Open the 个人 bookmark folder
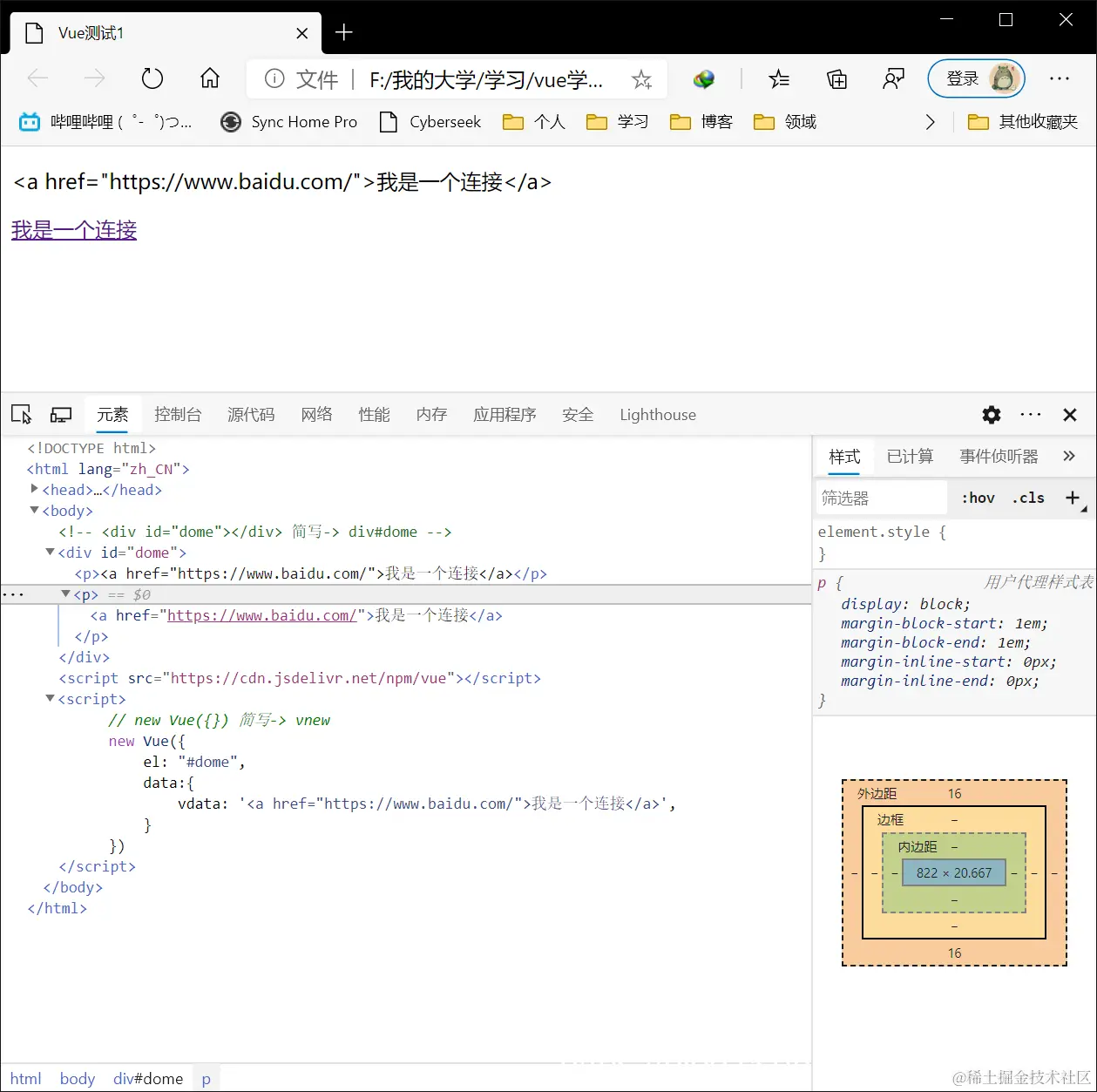Screen dimensions: 1097x1092 tap(534, 122)
